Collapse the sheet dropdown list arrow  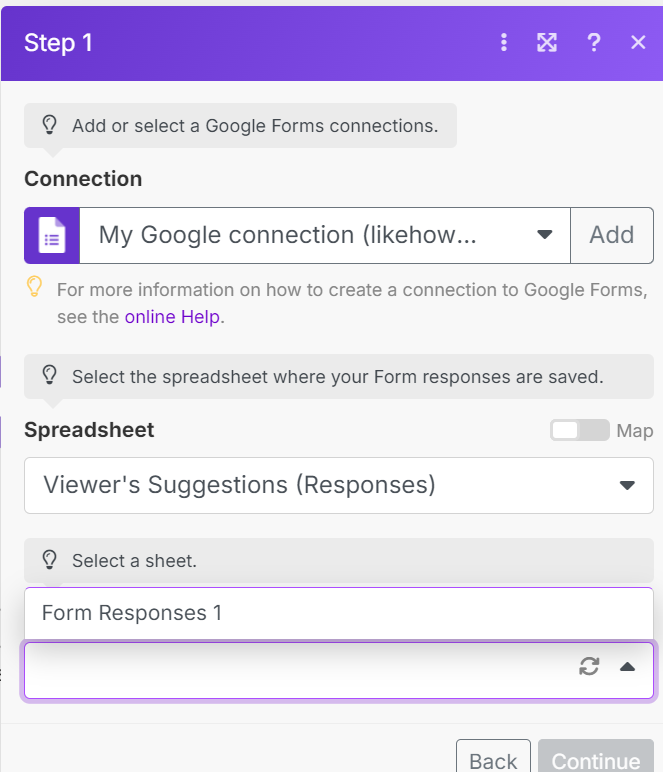pos(627,667)
